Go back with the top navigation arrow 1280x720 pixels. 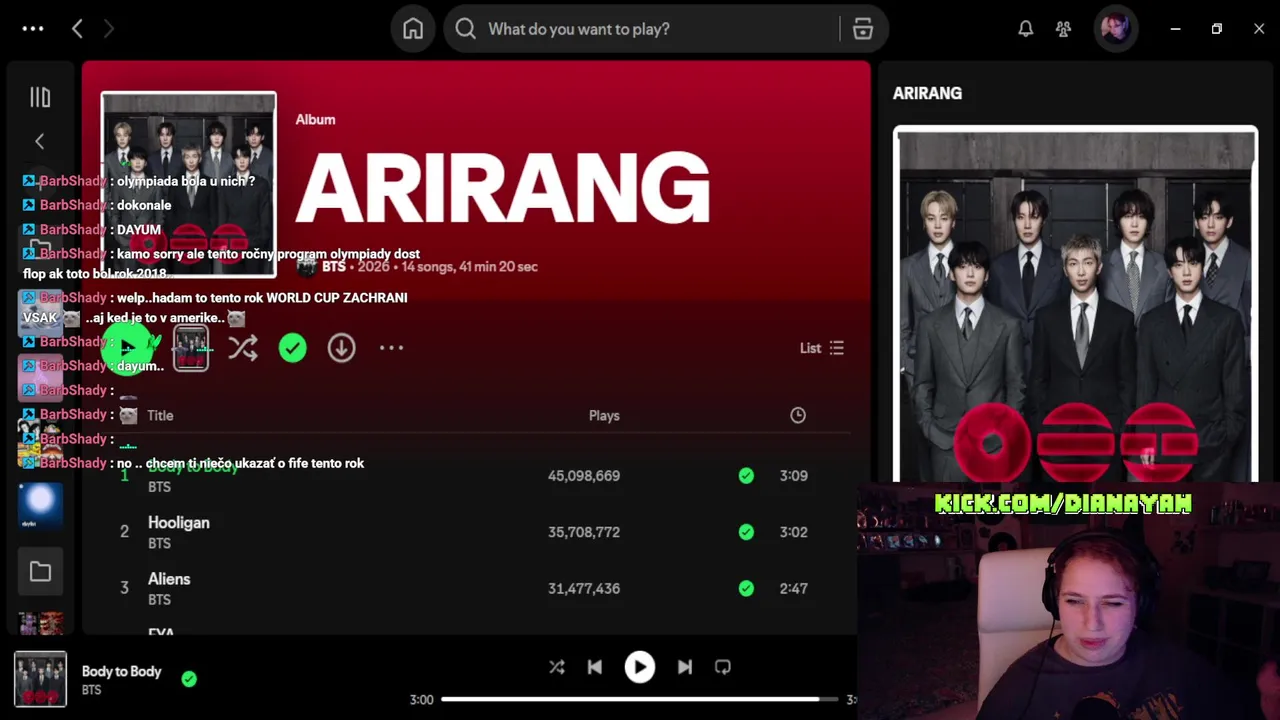77,29
